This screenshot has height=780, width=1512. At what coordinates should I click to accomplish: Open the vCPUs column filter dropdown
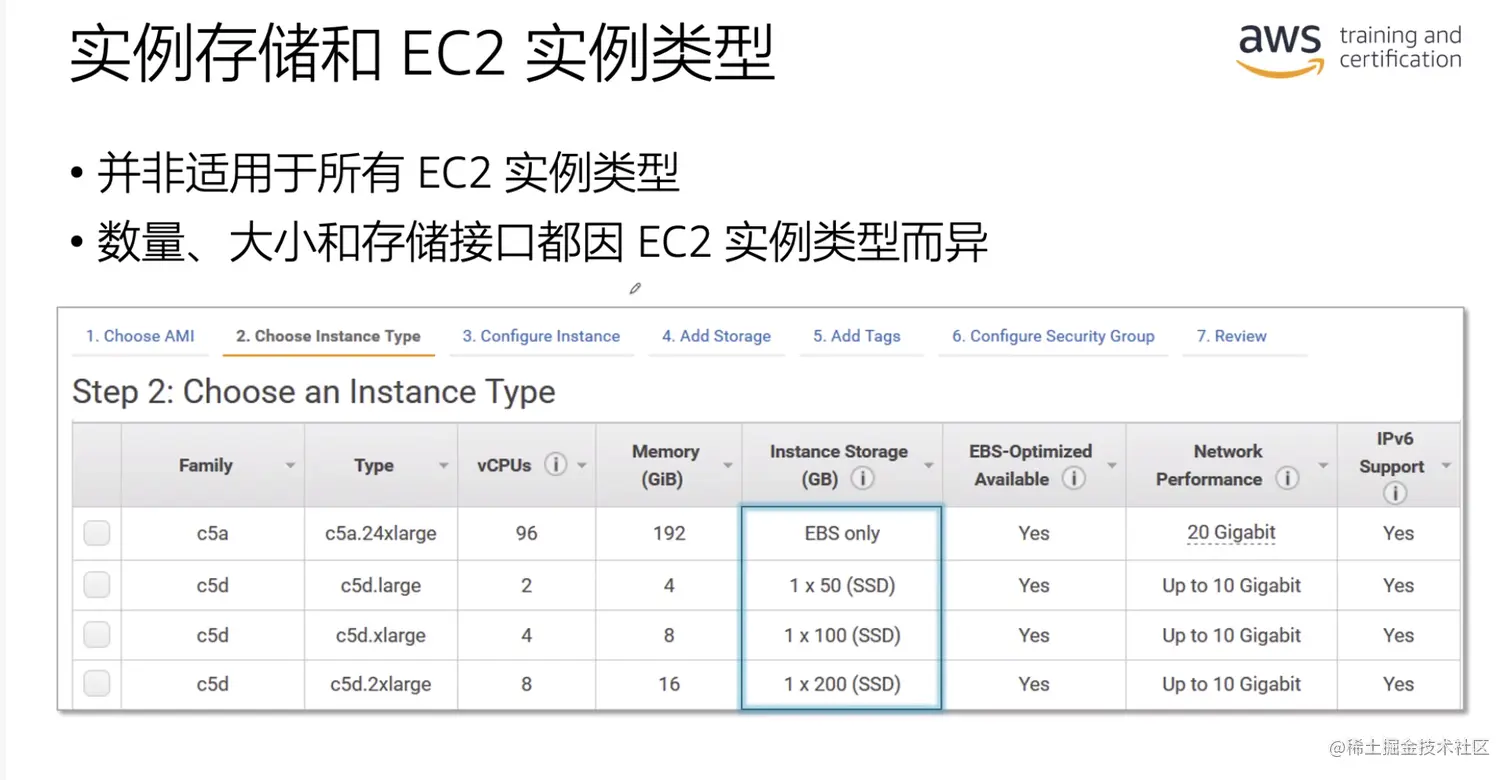[x=581, y=466]
